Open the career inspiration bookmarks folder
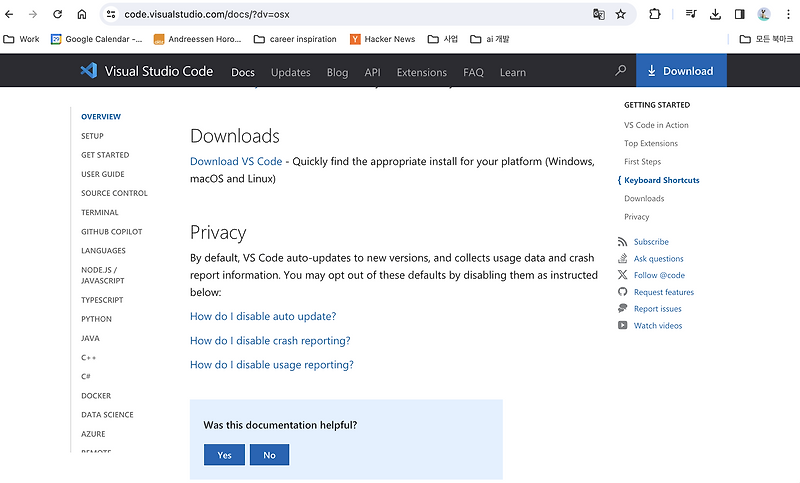The width and height of the screenshot is (800, 483). click(x=295, y=39)
